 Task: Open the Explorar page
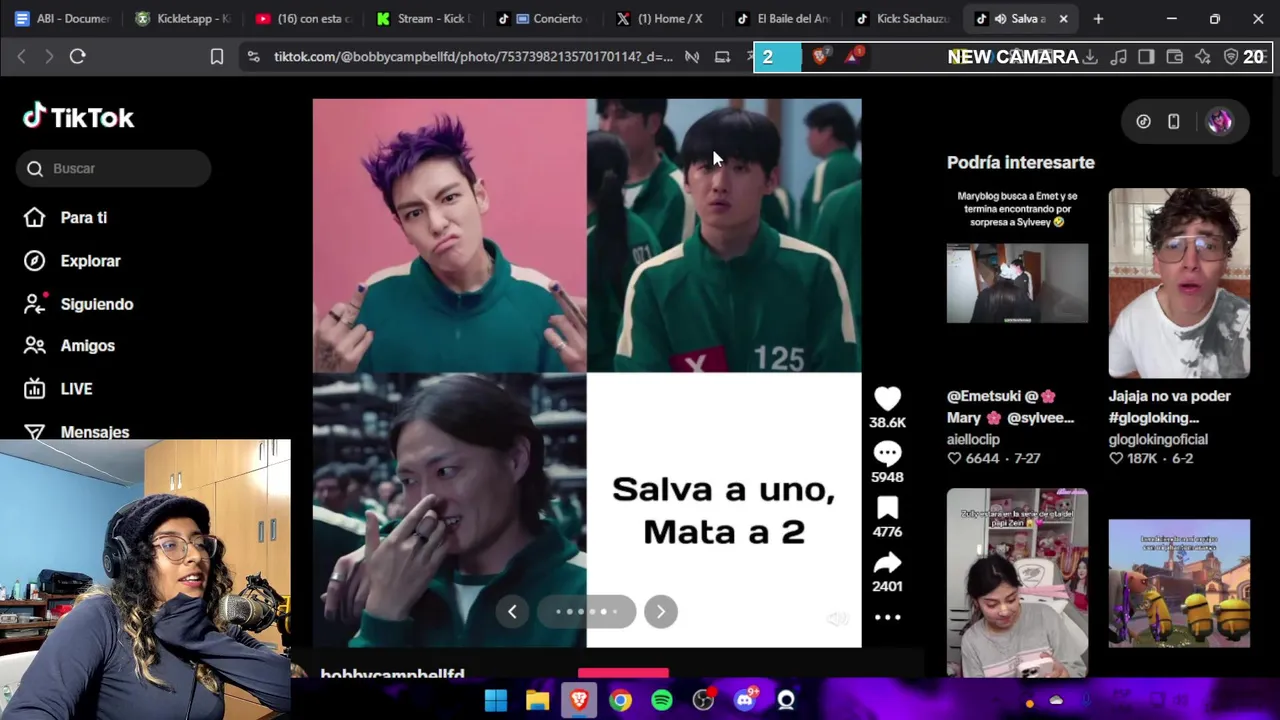(90, 261)
